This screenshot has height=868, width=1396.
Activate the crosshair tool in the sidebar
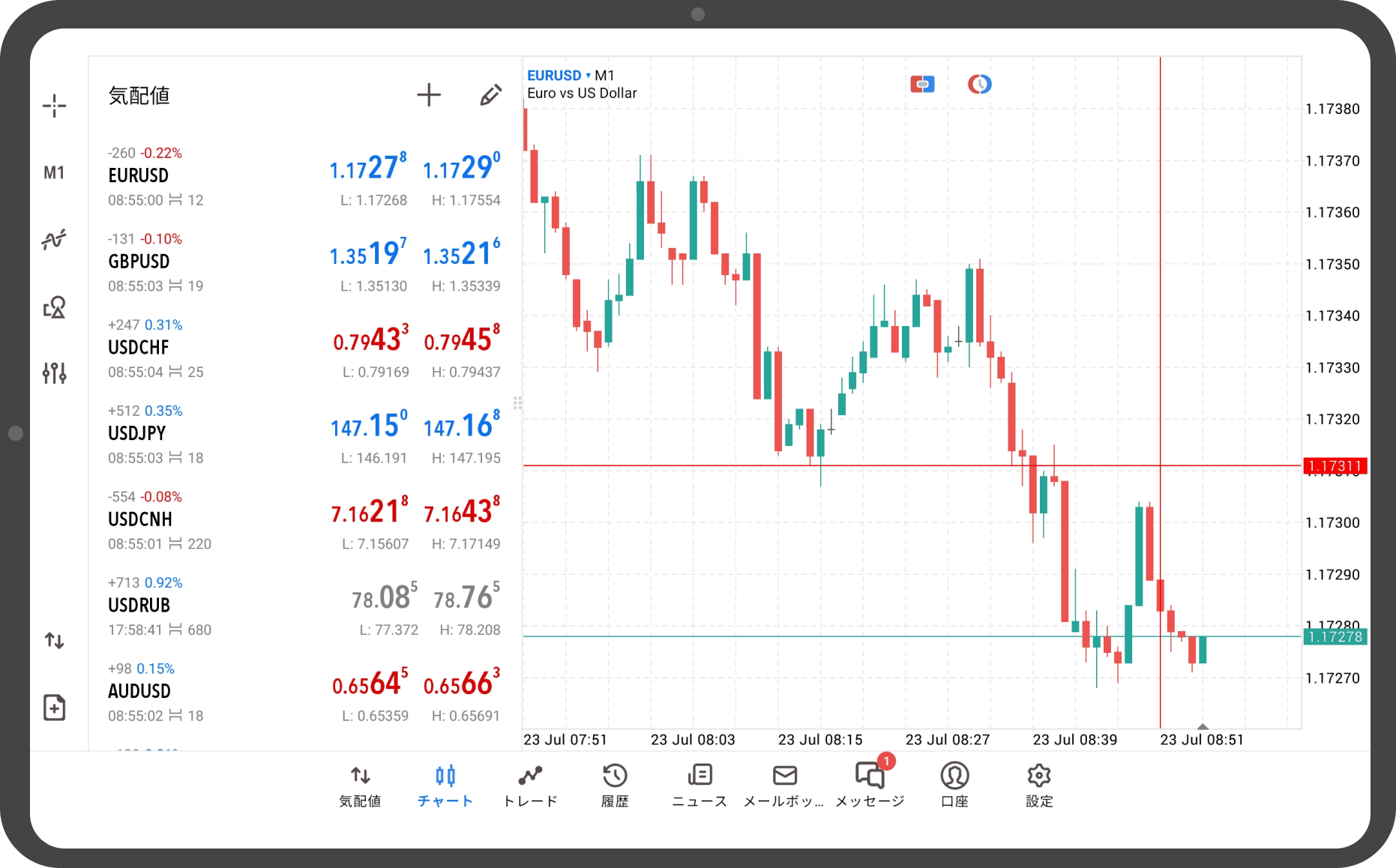[54, 106]
